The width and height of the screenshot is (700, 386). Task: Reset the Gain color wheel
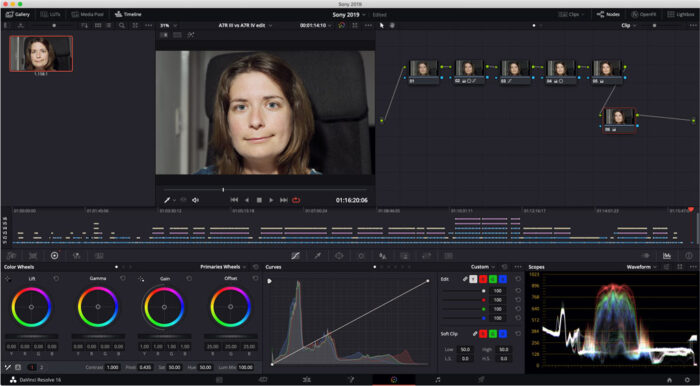(x=189, y=278)
